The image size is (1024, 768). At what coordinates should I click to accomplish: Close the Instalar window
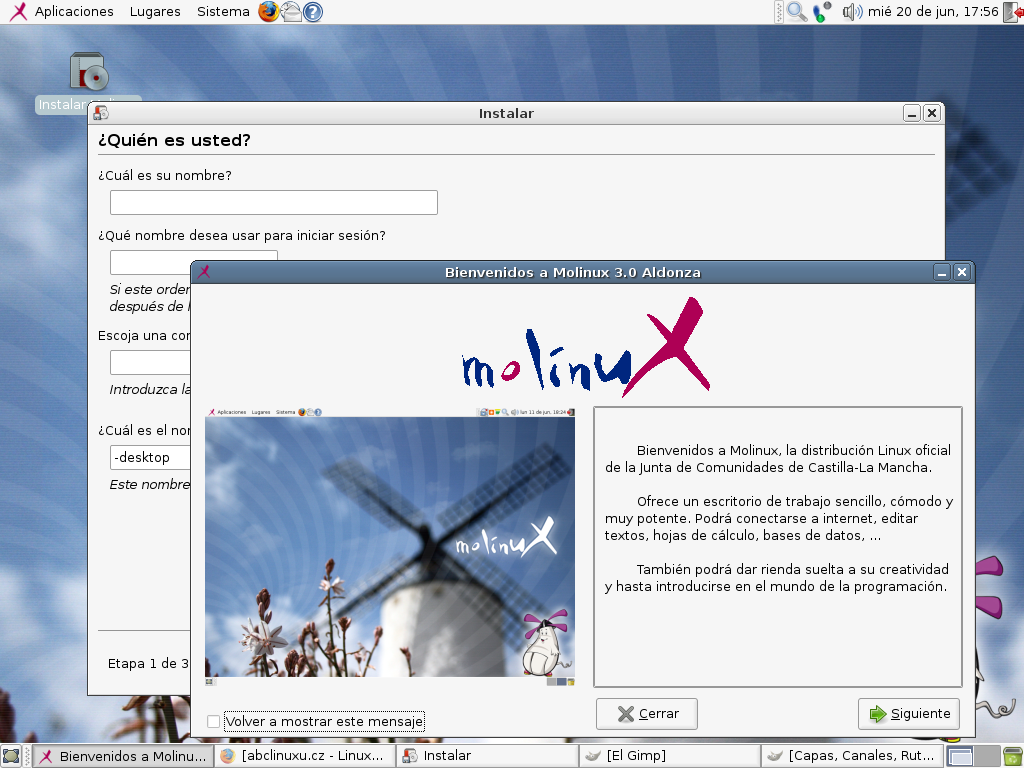coord(932,114)
